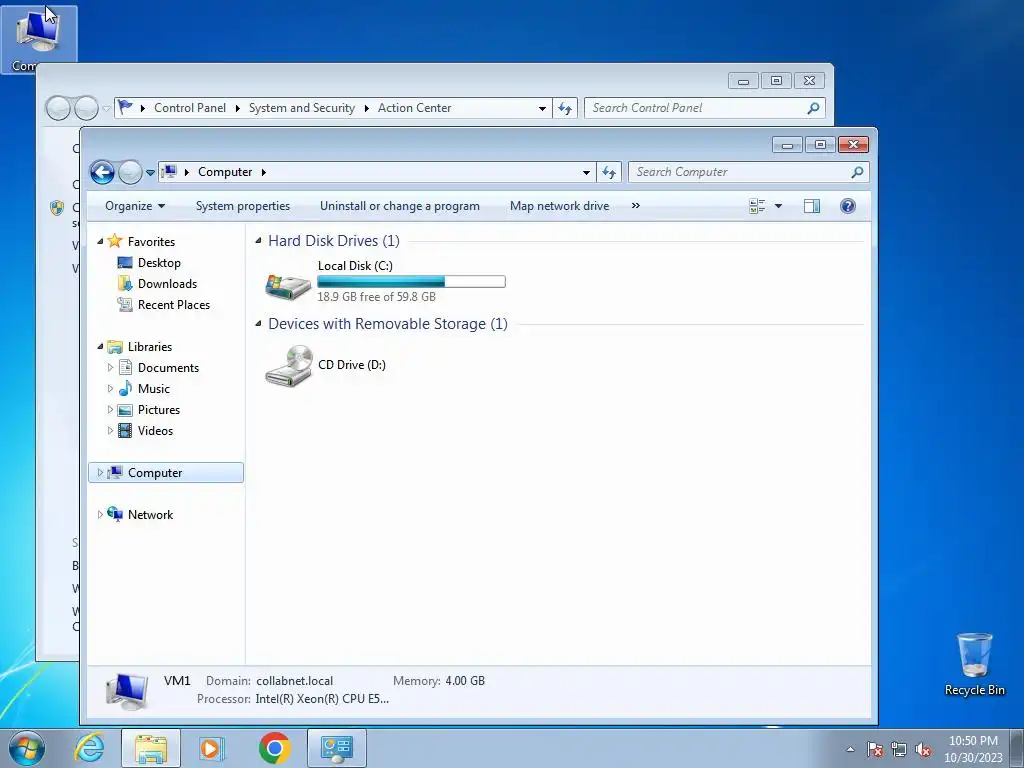Click the Search Computer magnifier icon
Screen dimensions: 1024x768
[857, 172]
